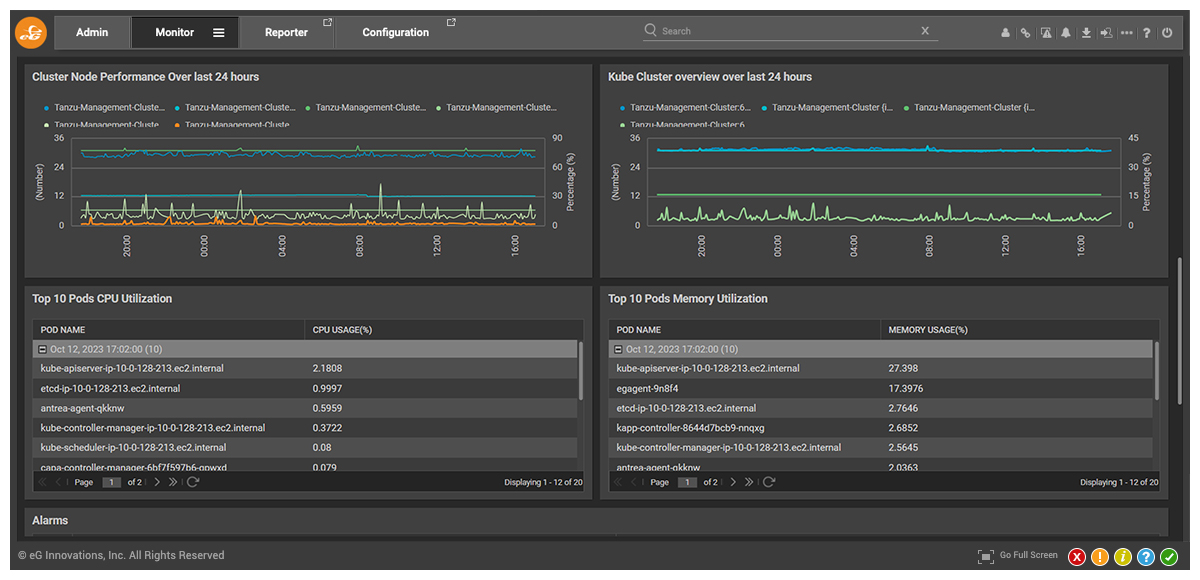Collapse Oct 12 group in Memory Utilization table
Screen dimensions: 1200x580
(x=618, y=349)
